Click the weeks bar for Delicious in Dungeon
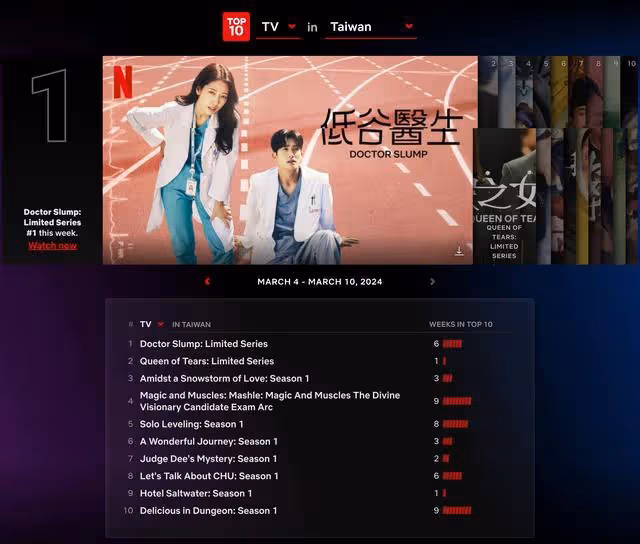The width and height of the screenshot is (640, 544). pyautogui.click(x=457, y=511)
